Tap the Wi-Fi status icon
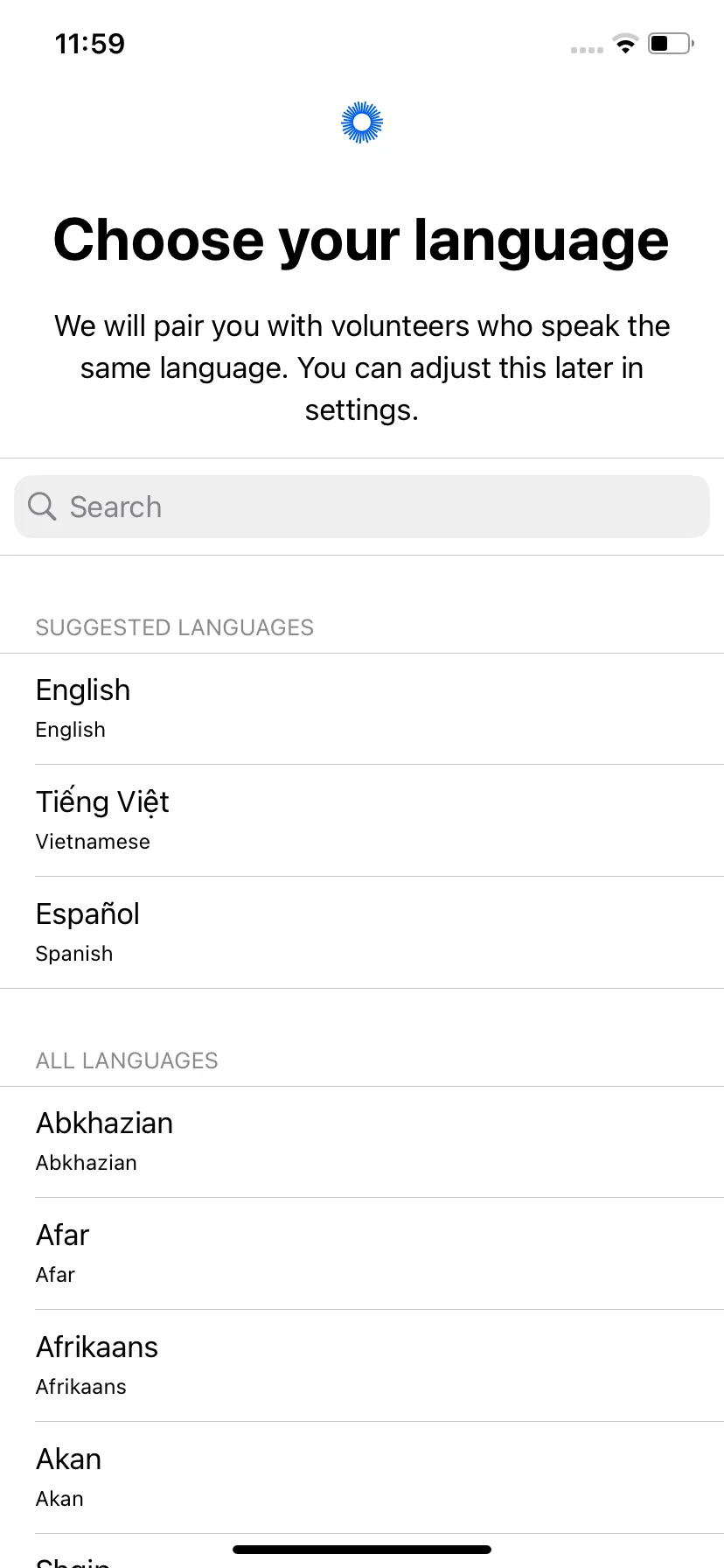 pos(625,43)
